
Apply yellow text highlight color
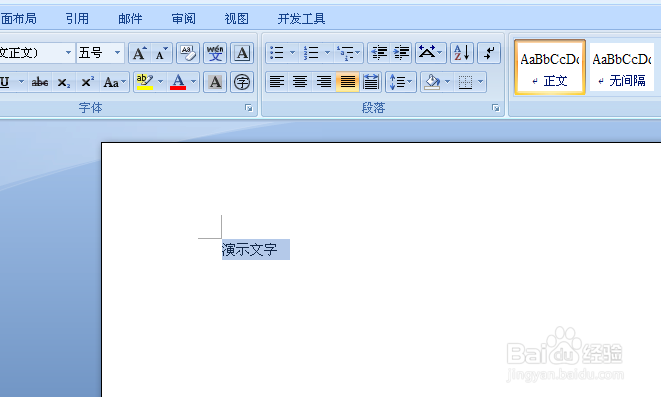[x=145, y=82]
